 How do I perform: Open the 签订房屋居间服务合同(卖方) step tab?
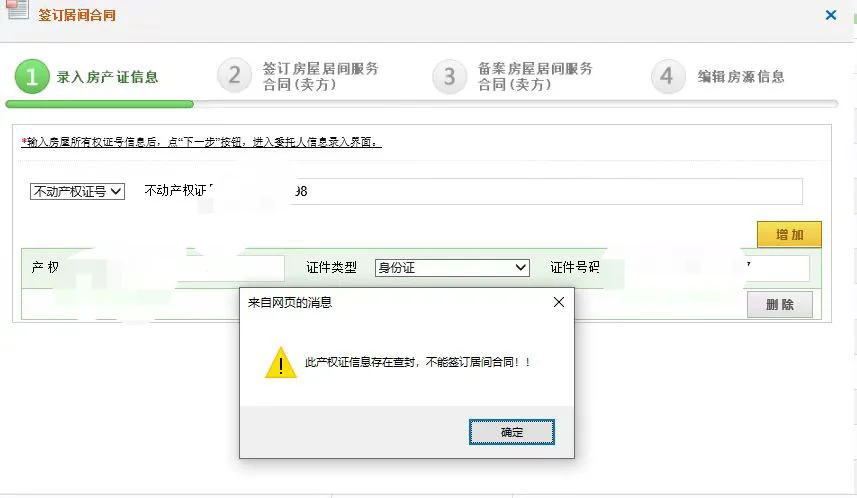pyautogui.click(x=320, y=77)
